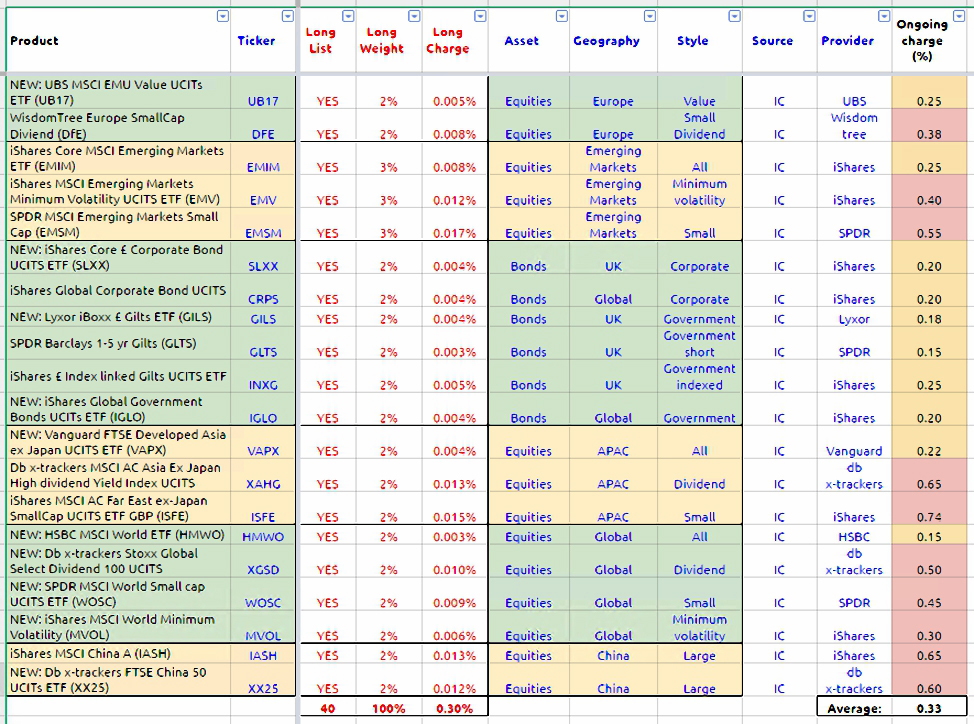Select the Ongoing charge (%) header cell
Viewport: 974px width, 724px height.
tap(929, 40)
